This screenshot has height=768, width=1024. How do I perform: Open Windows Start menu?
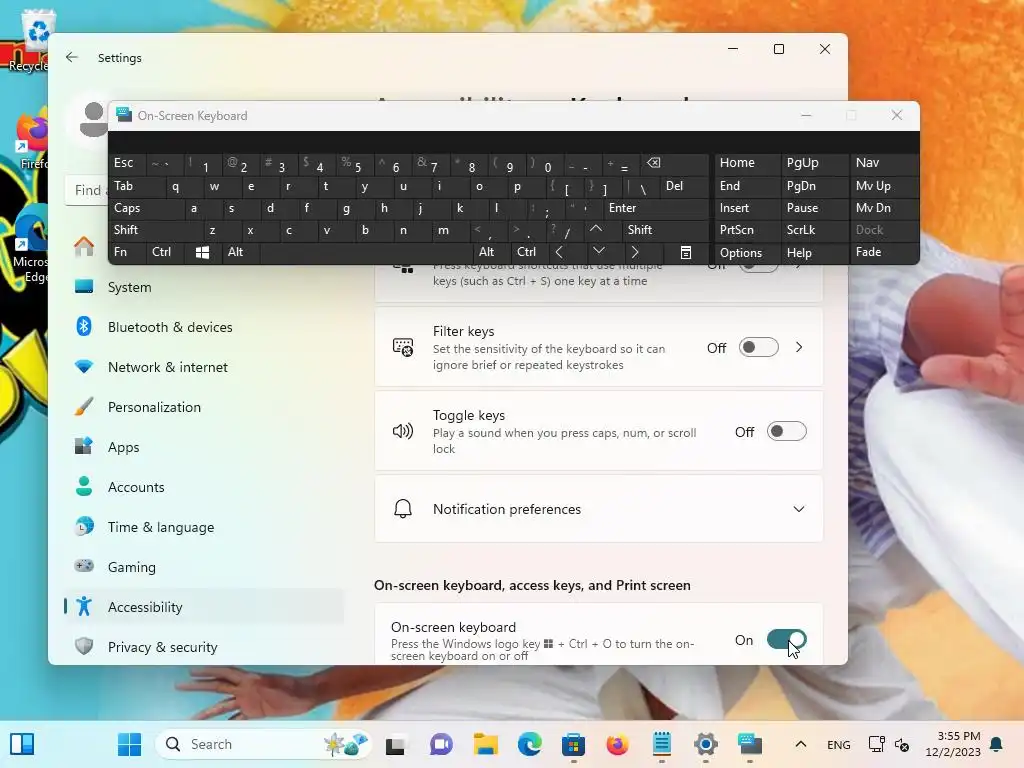pyautogui.click(x=129, y=744)
